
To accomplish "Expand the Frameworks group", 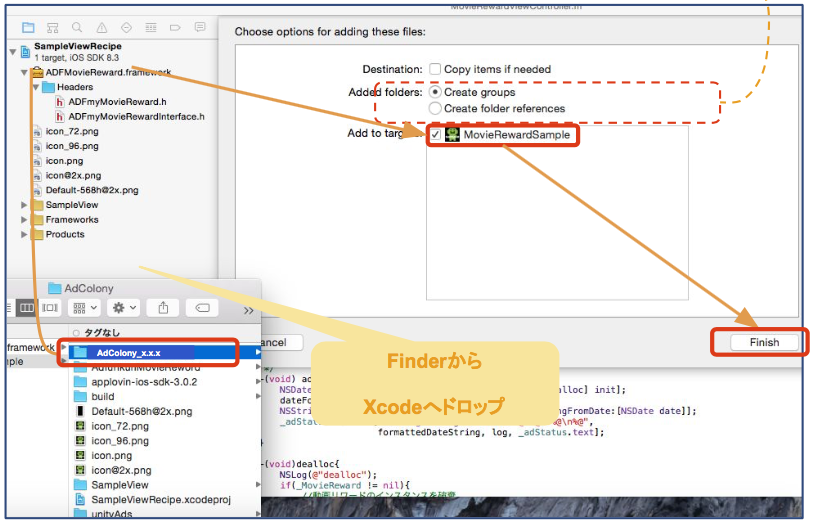I will click(x=24, y=220).
